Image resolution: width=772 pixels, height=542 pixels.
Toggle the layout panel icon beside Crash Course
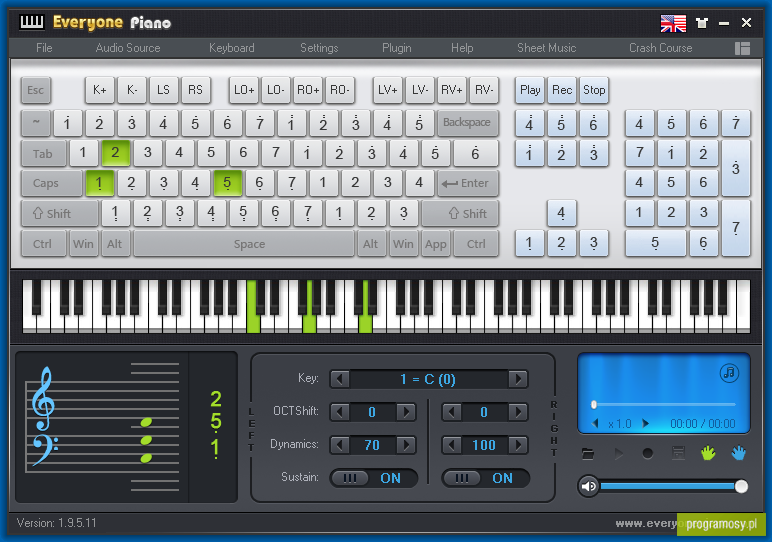(x=742, y=48)
